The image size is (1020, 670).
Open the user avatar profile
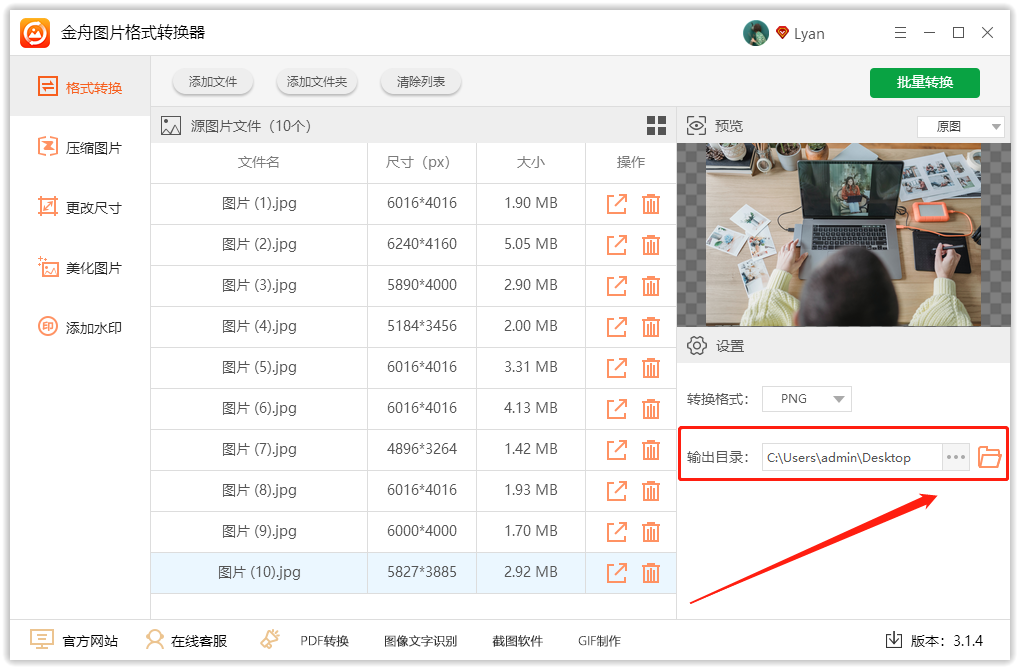click(756, 33)
